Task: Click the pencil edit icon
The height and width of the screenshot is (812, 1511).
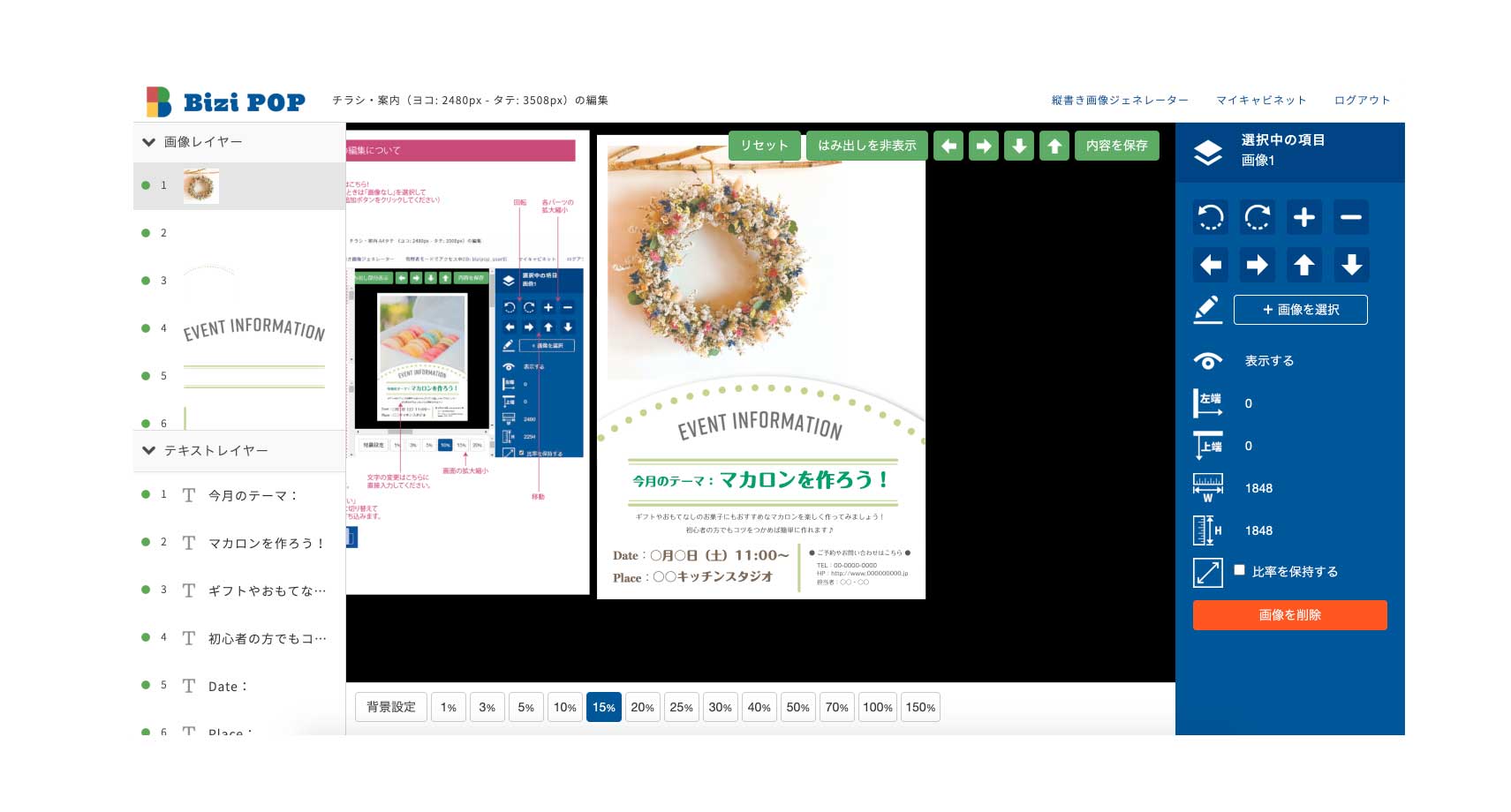Action: click(1207, 310)
